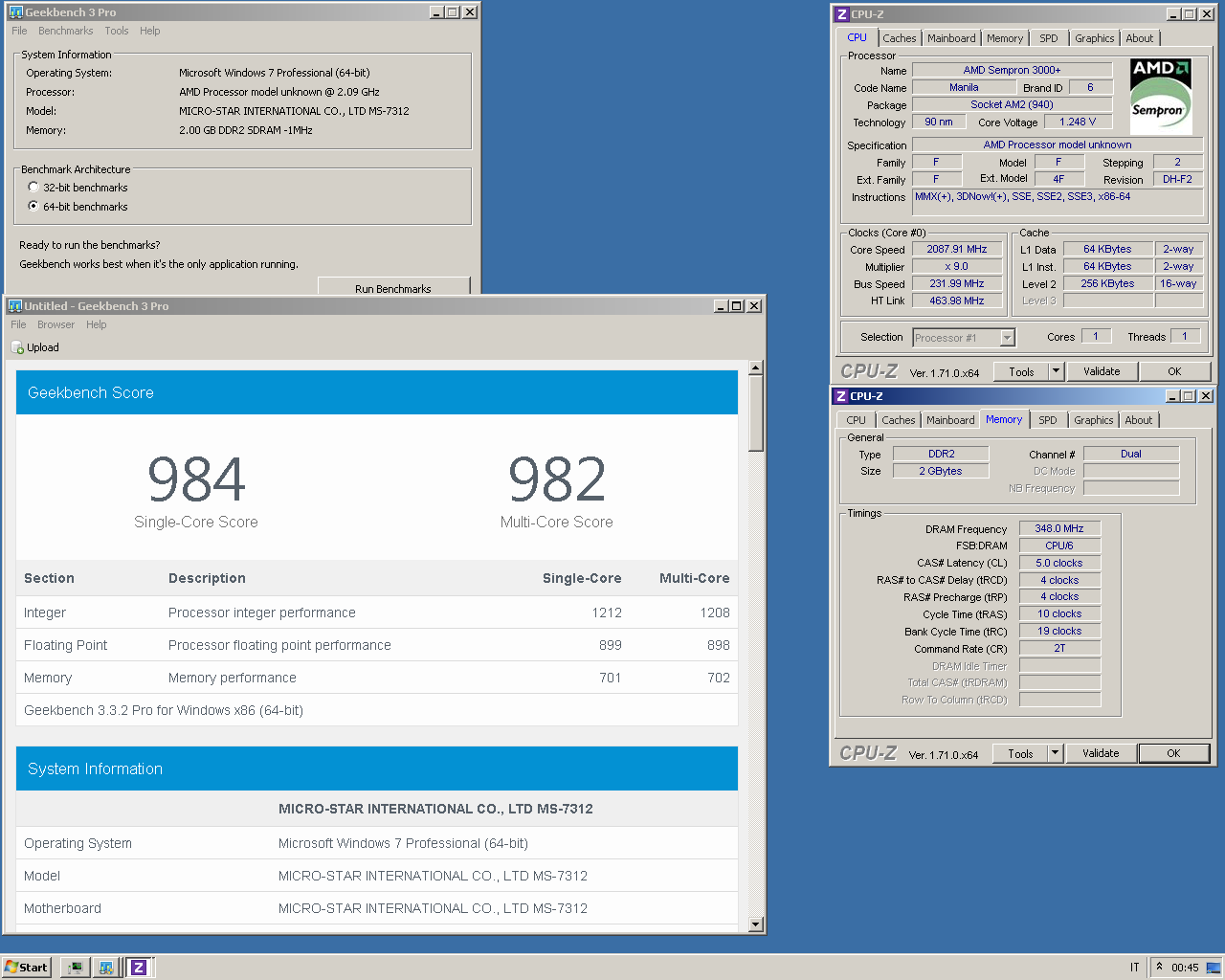The height and width of the screenshot is (980, 1225).
Task: Switch to Graphics tab in lower CPU-Z window
Action: coord(1094,420)
